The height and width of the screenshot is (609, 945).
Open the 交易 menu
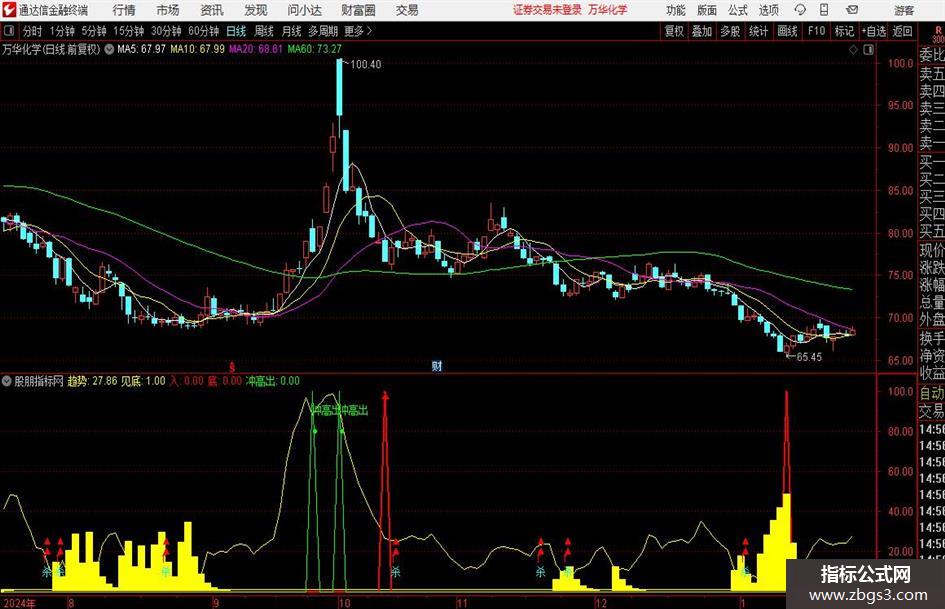coord(407,10)
